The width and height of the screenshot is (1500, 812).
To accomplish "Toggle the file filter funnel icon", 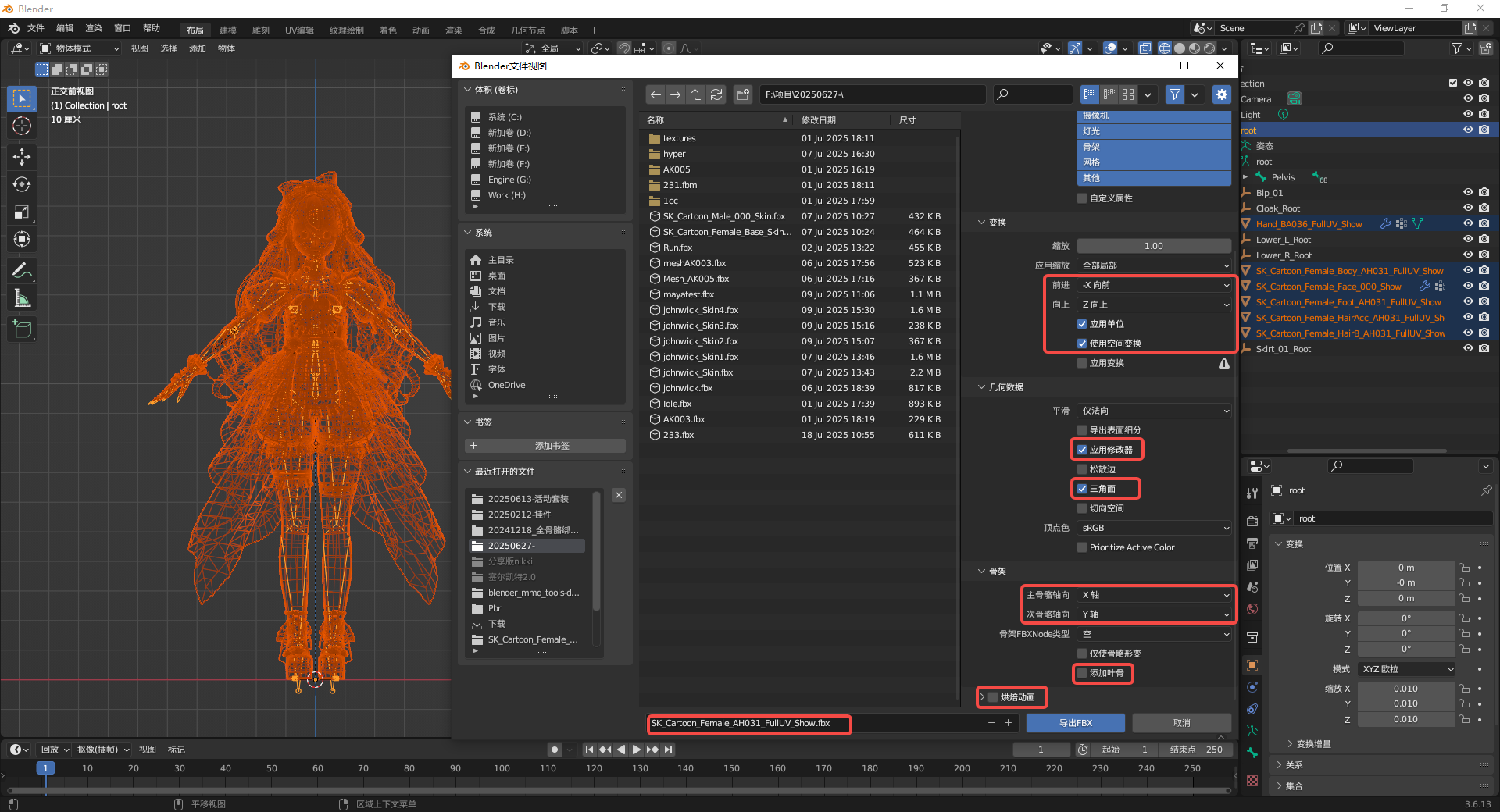I will [1174, 94].
